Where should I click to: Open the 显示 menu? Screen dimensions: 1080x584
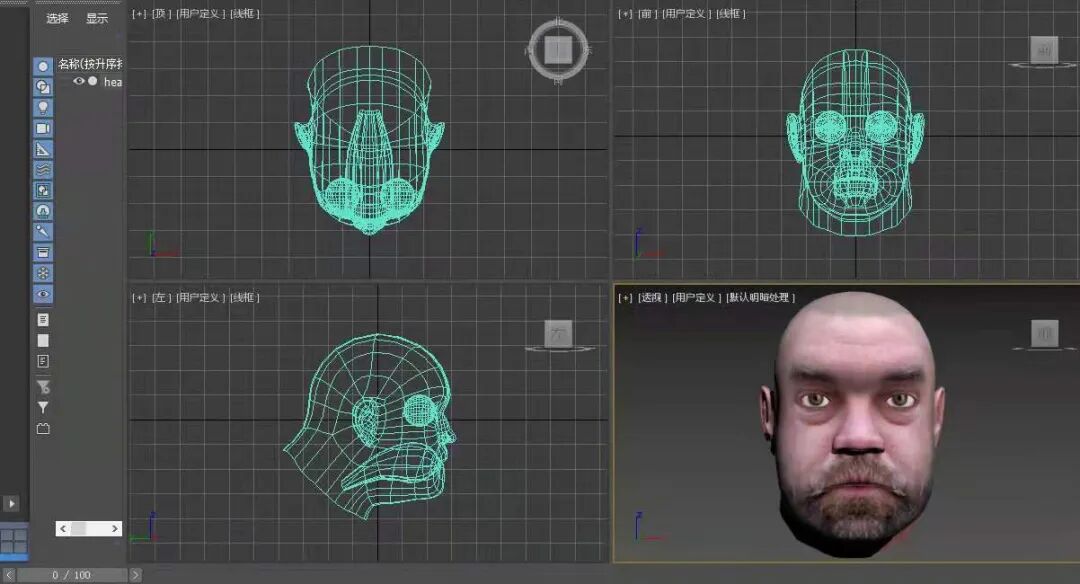tap(97, 19)
